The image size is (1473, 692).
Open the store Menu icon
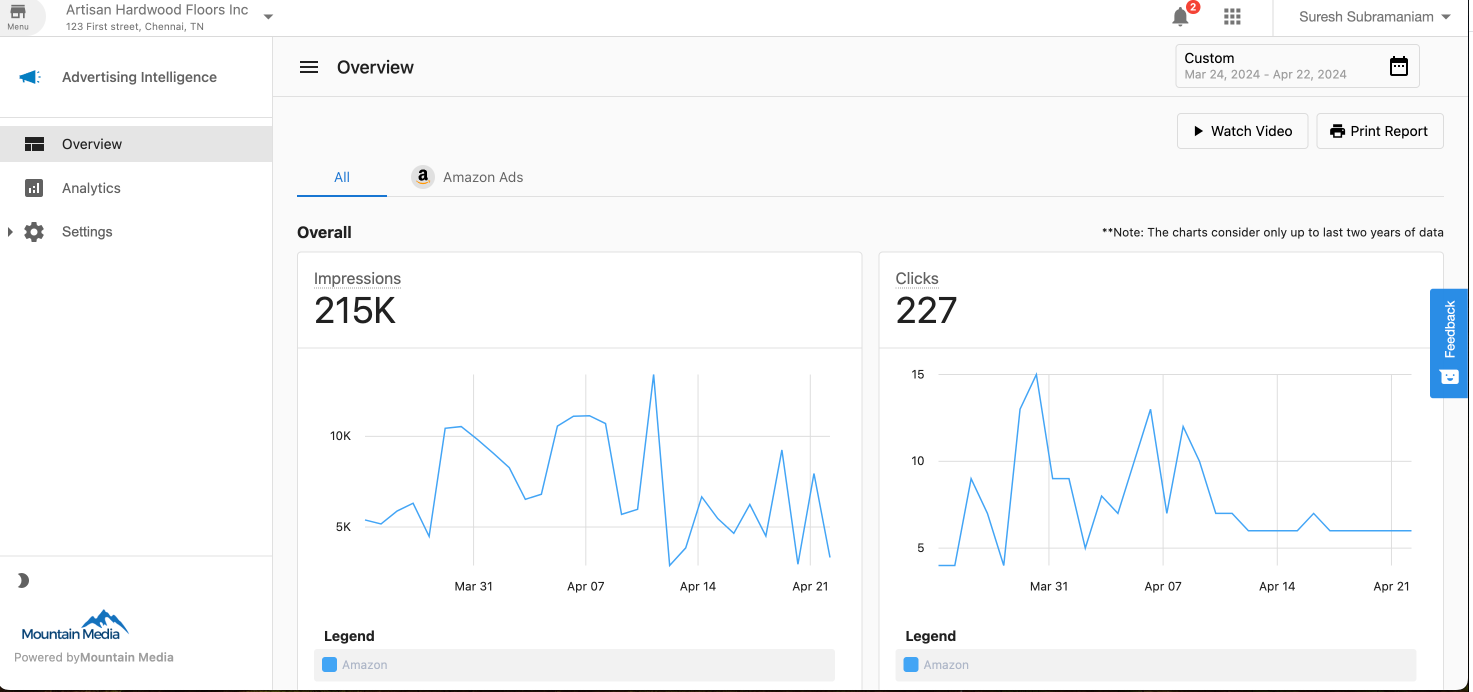click(x=18, y=15)
